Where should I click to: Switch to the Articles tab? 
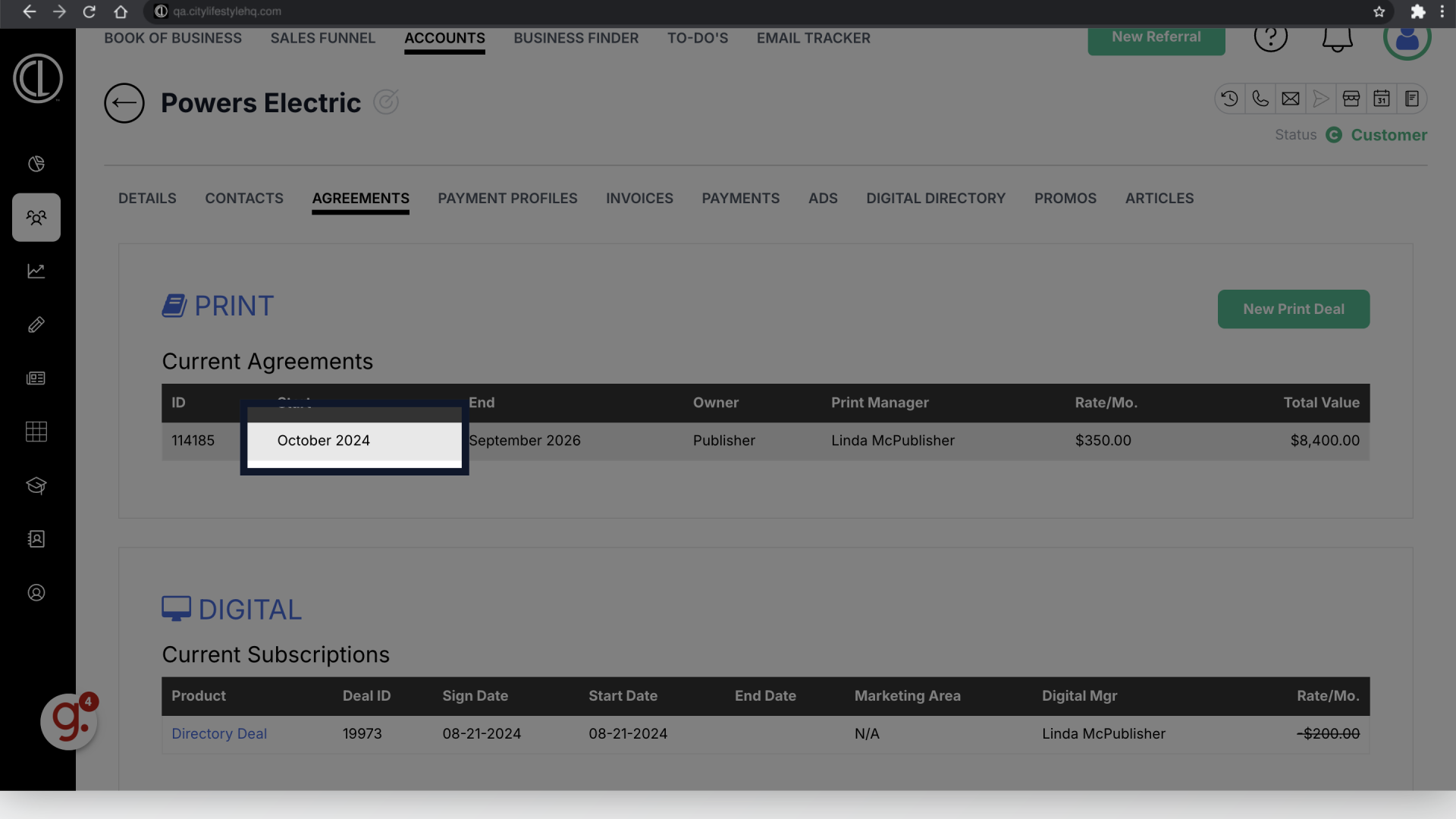[x=1159, y=199]
